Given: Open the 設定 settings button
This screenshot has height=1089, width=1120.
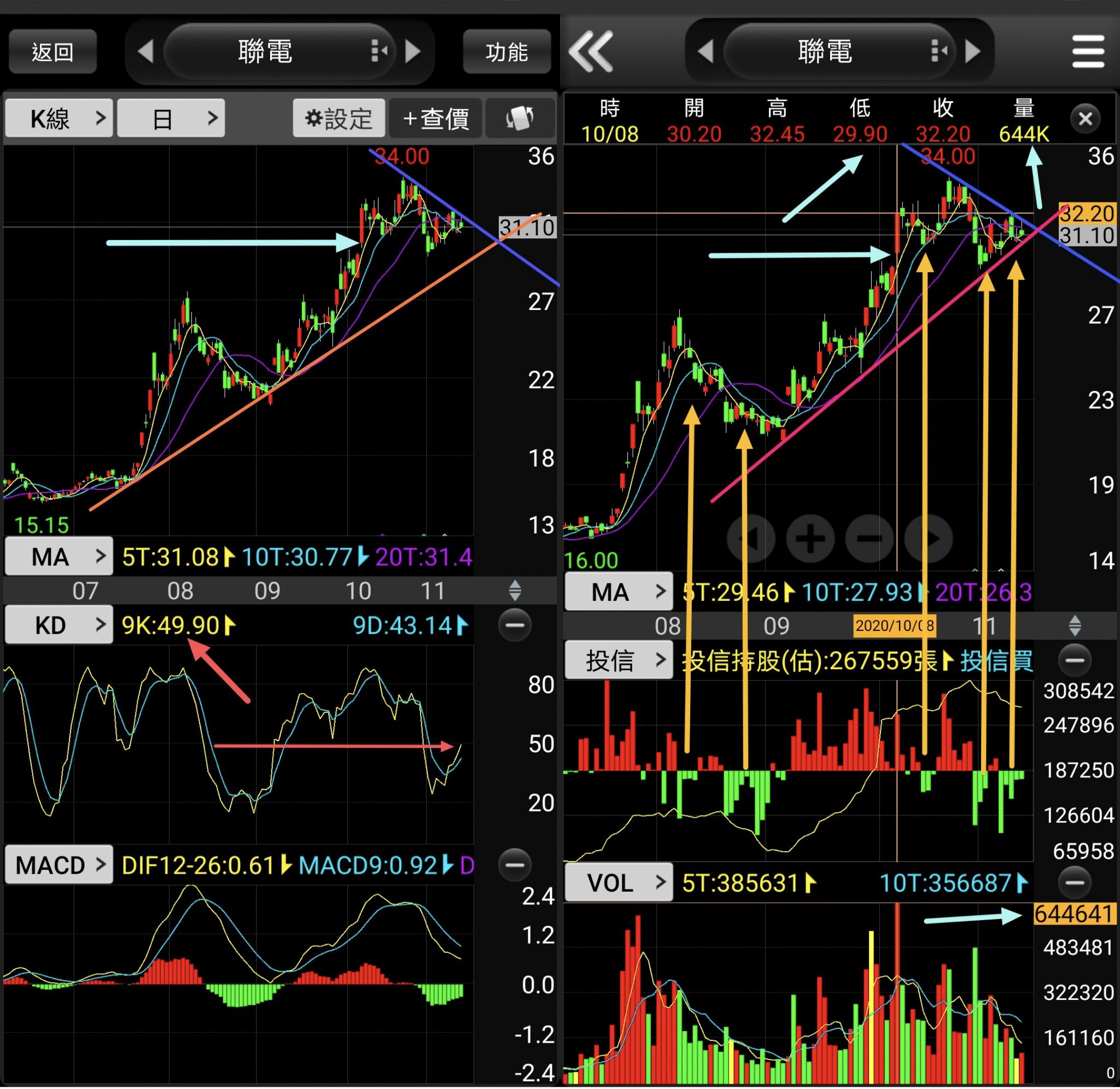Looking at the screenshot, I should [x=339, y=119].
